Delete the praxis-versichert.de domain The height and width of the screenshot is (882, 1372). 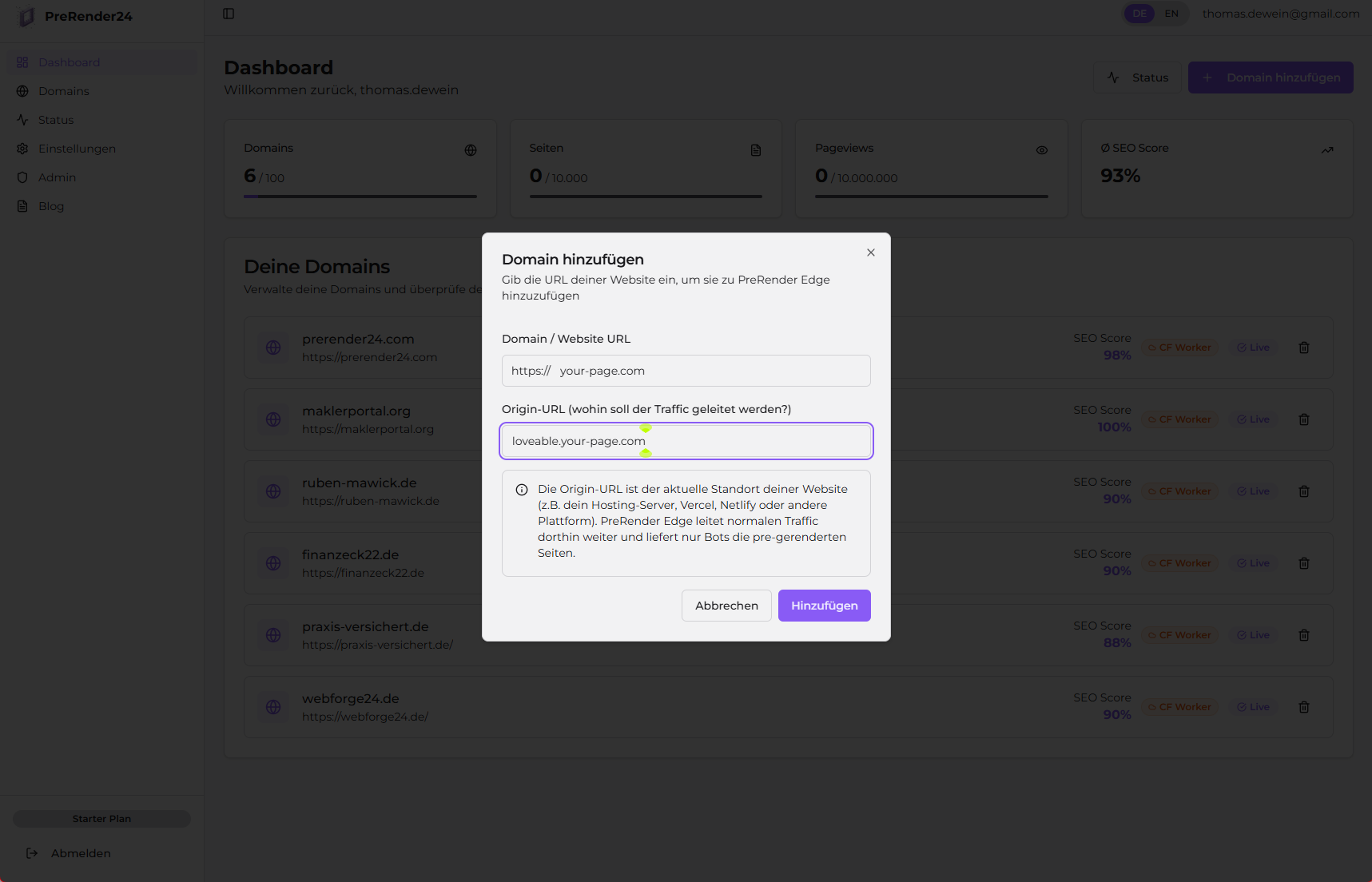(1304, 635)
